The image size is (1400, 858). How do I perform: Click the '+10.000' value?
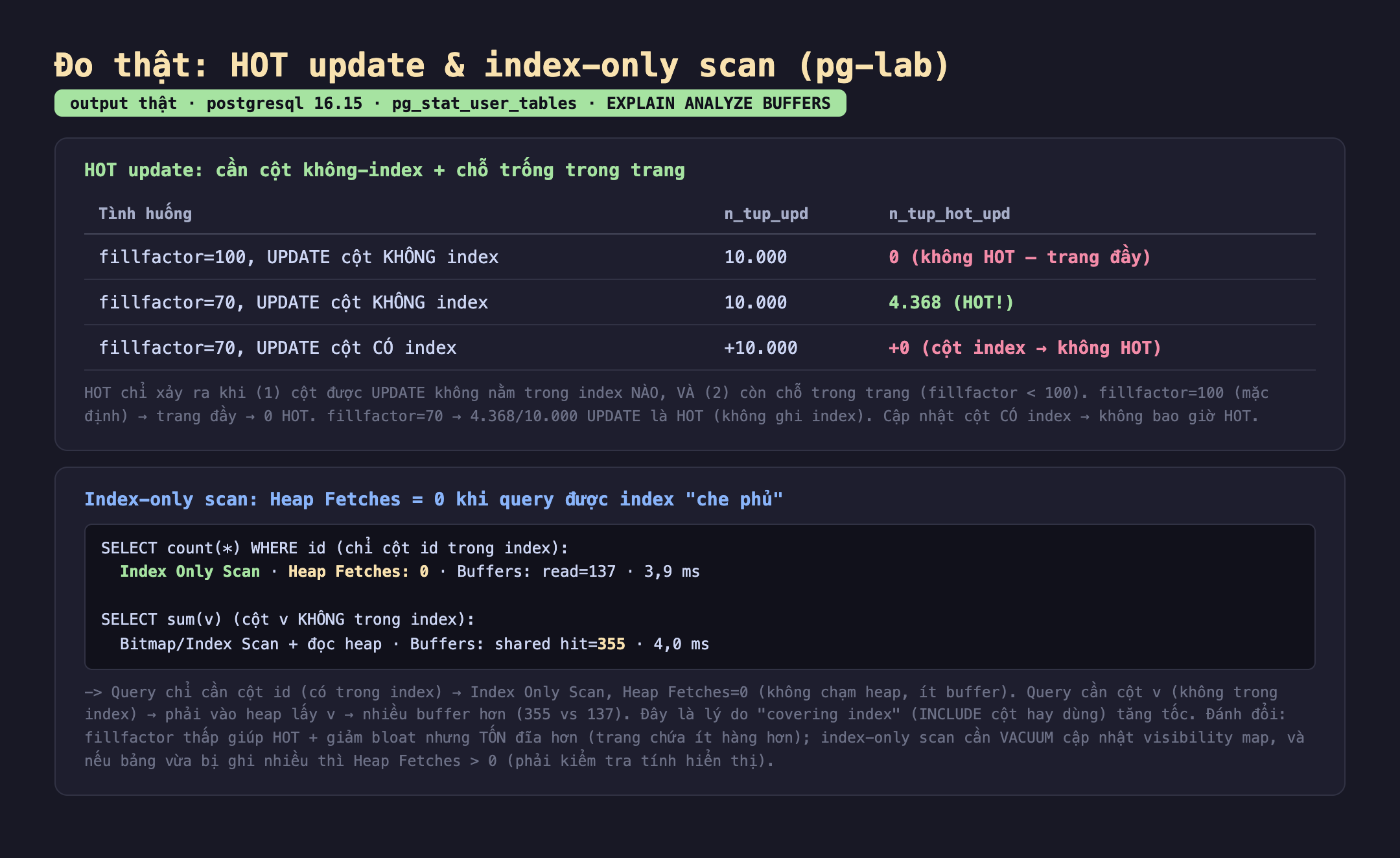(x=761, y=348)
